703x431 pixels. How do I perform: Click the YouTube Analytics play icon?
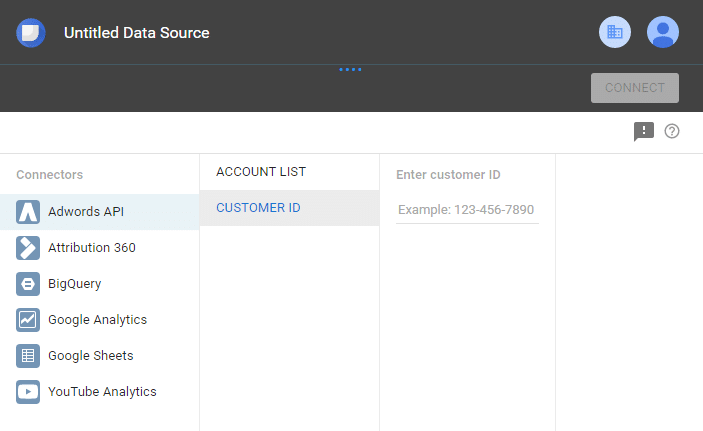point(28,392)
